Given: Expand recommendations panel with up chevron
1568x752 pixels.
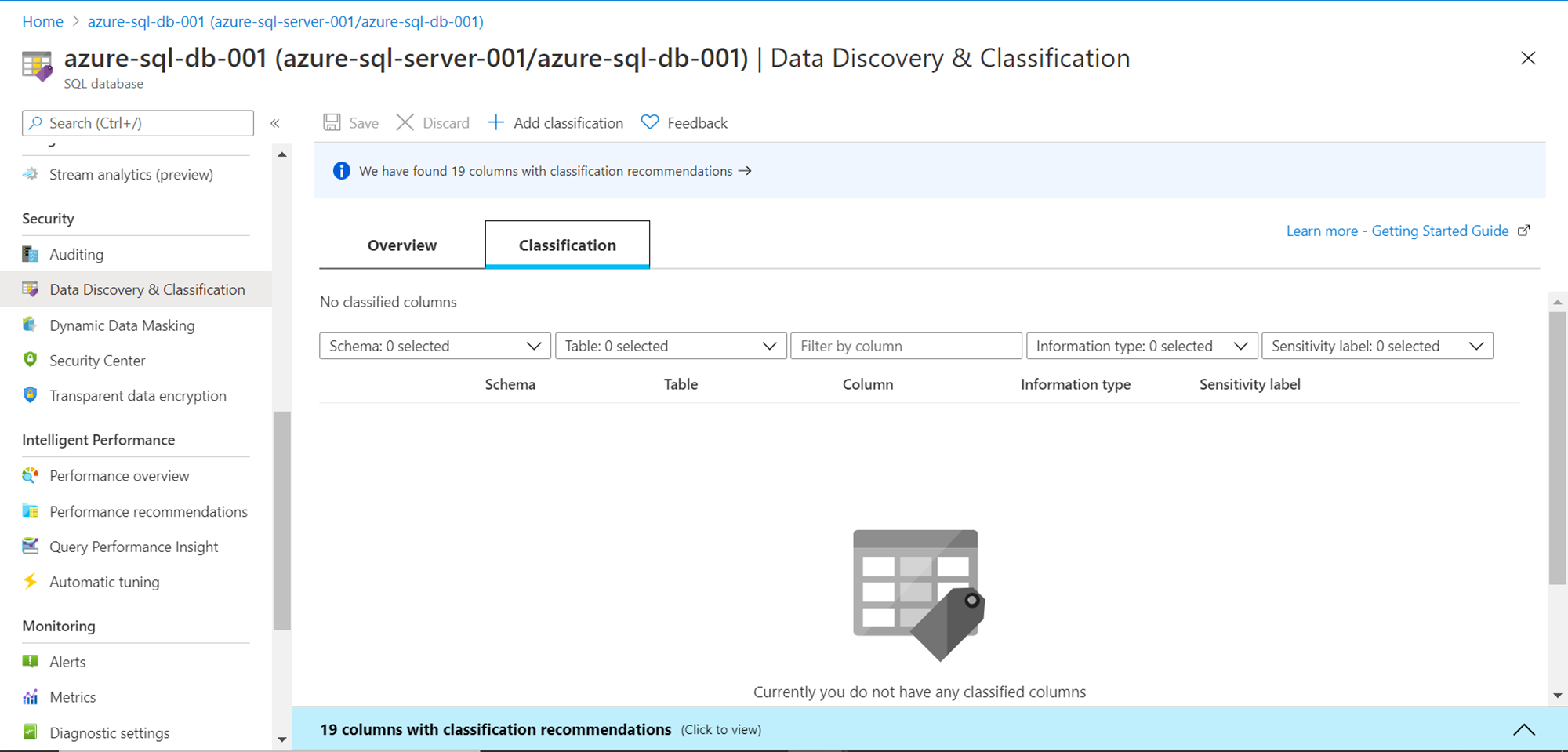Looking at the screenshot, I should click(x=1524, y=729).
